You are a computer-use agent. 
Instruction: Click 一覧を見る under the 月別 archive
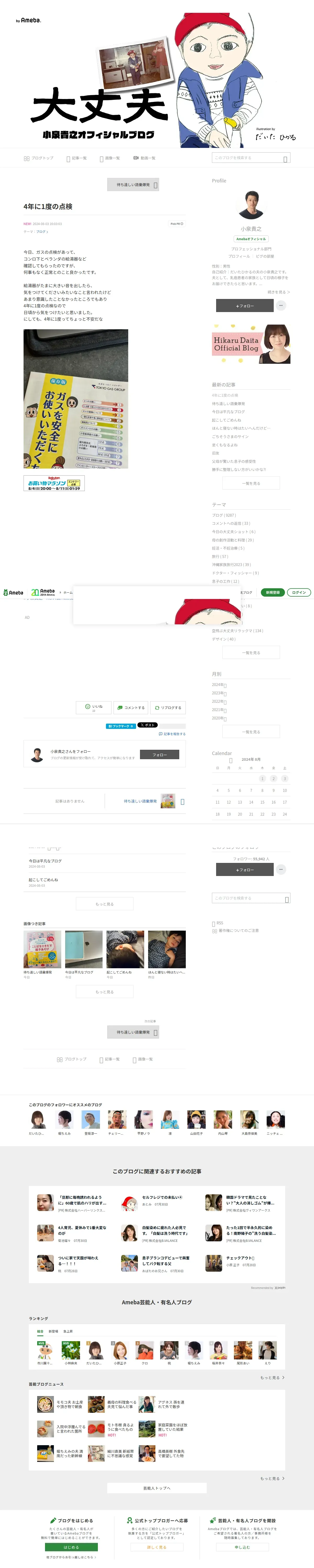click(251, 732)
